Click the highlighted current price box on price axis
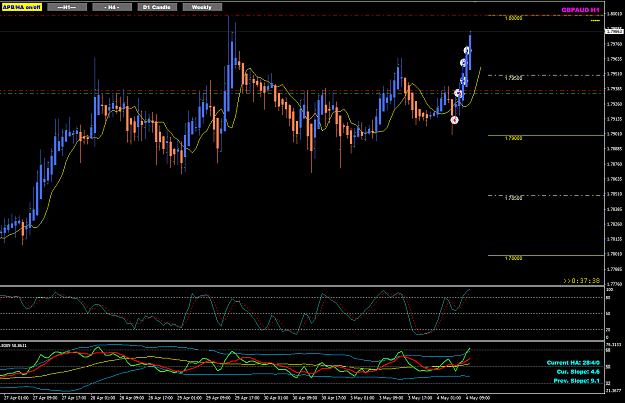 pos(614,31)
